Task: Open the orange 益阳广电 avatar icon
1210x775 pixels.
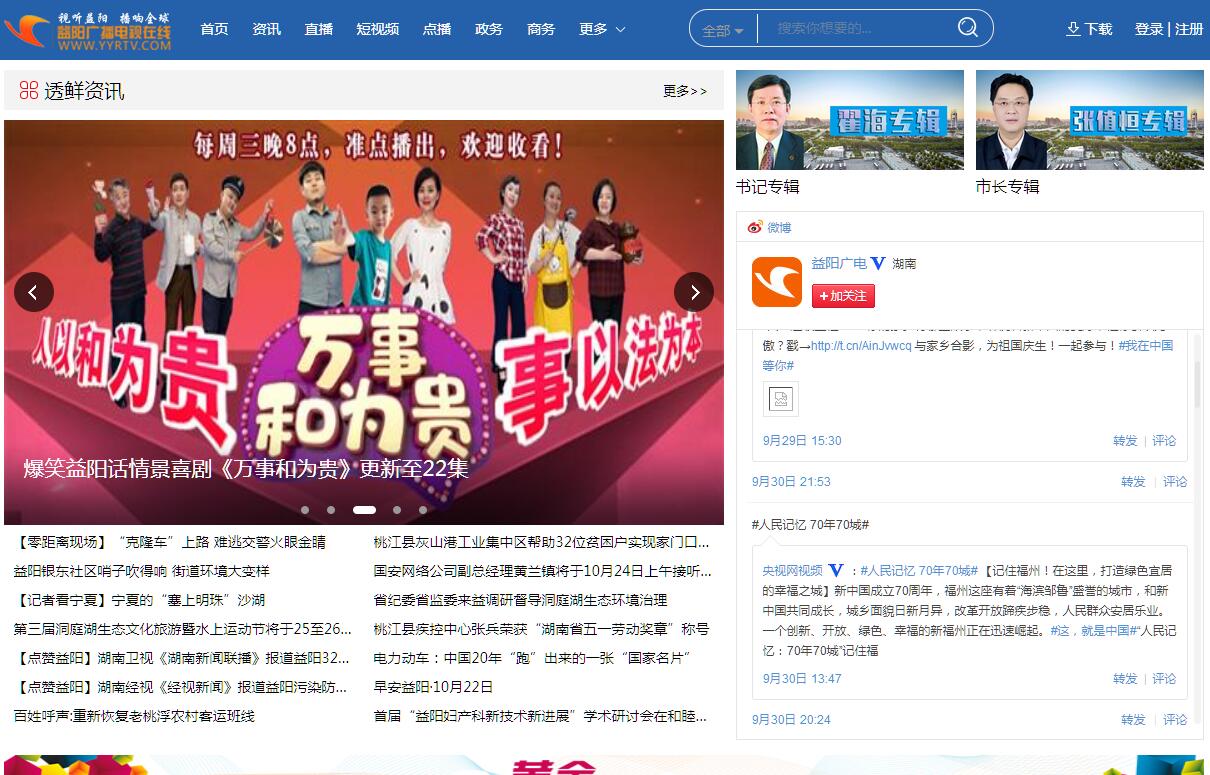Action: point(777,282)
